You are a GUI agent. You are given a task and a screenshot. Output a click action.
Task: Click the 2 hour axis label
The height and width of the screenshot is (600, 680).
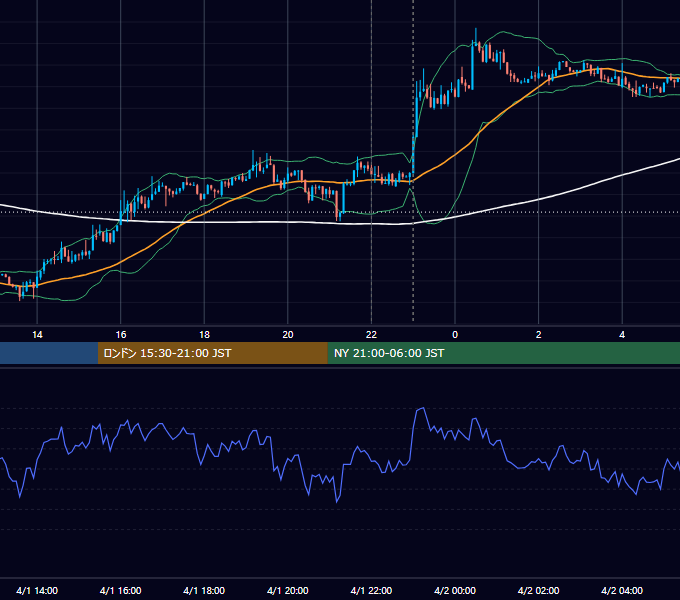coord(538,335)
